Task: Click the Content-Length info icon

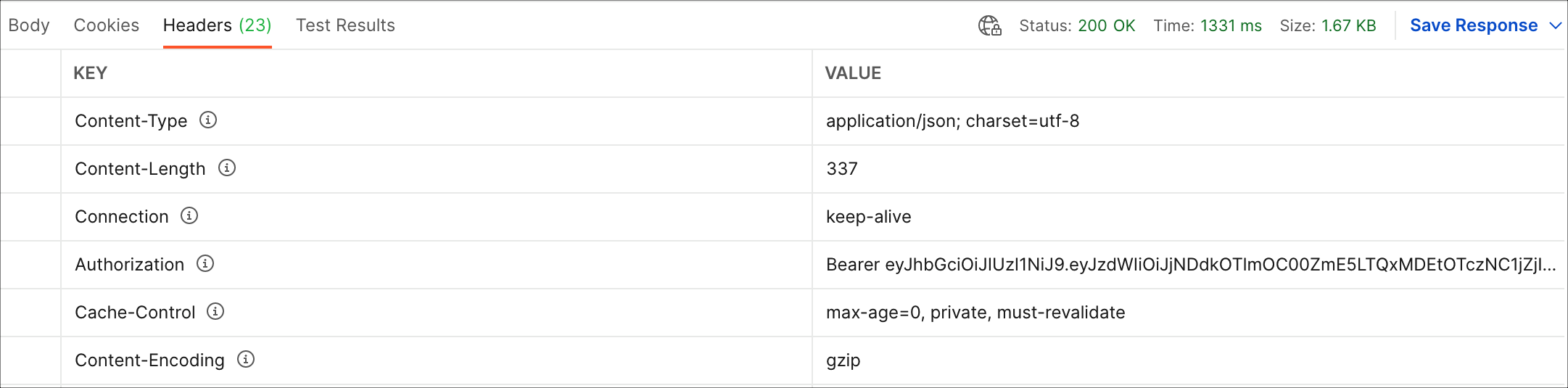Action: point(227,168)
